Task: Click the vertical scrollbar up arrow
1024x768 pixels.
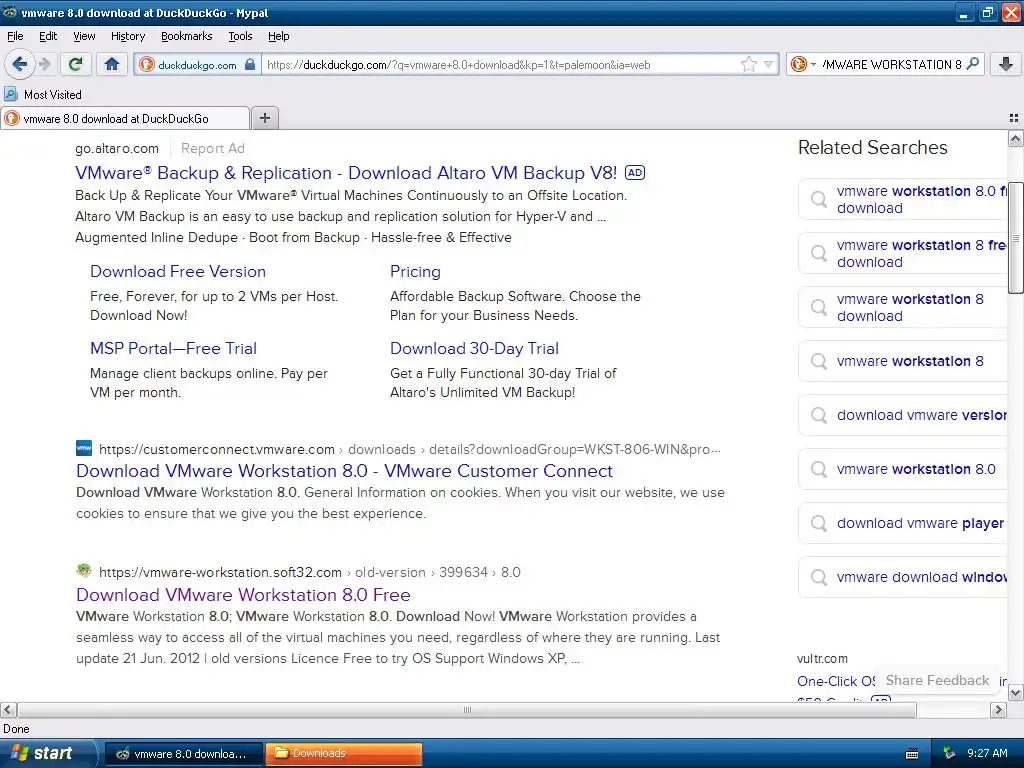Action: [1016, 138]
